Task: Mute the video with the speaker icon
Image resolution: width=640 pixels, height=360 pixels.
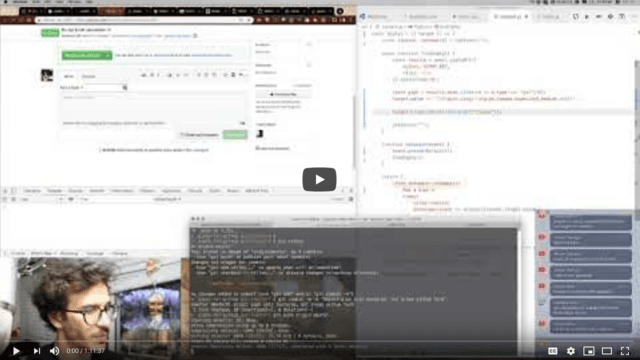Action: (54, 351)
